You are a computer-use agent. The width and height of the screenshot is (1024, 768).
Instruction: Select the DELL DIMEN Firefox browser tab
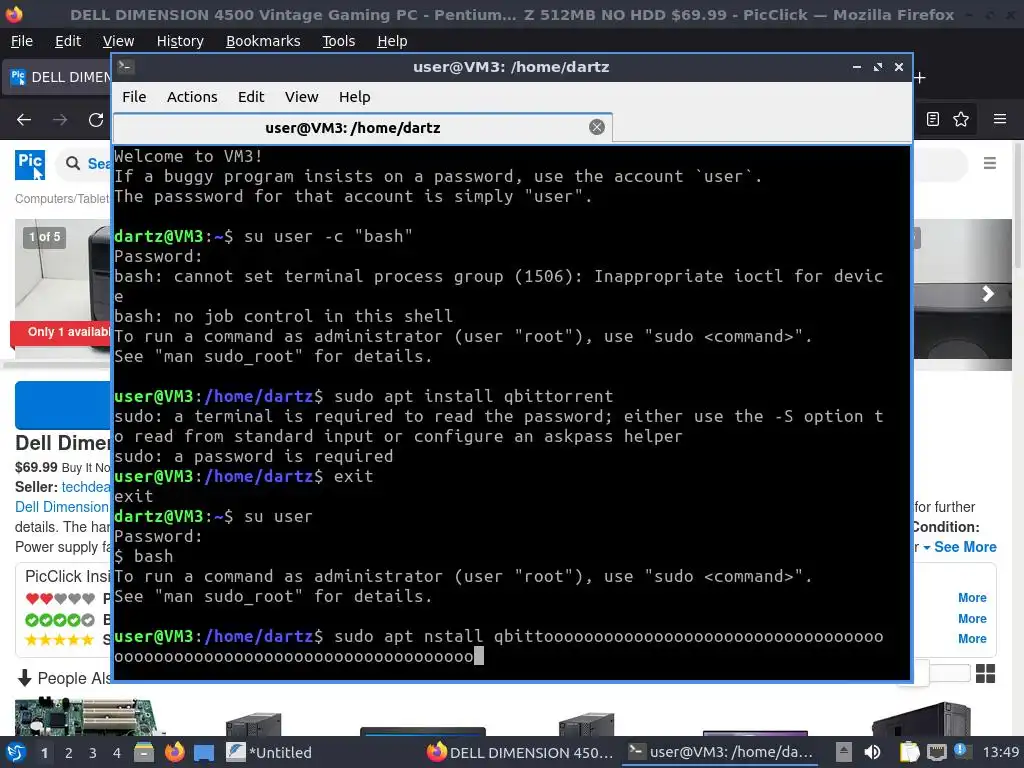point(59,77)
